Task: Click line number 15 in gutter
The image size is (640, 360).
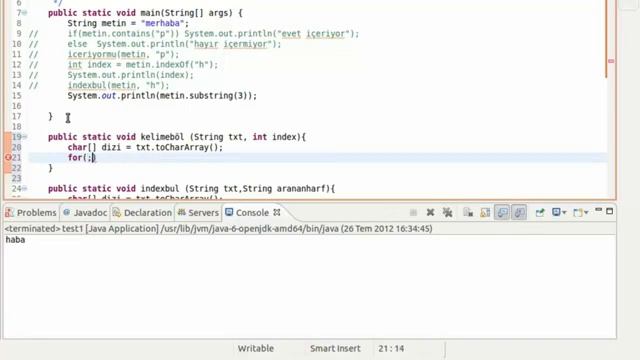Action: [16, 96]
